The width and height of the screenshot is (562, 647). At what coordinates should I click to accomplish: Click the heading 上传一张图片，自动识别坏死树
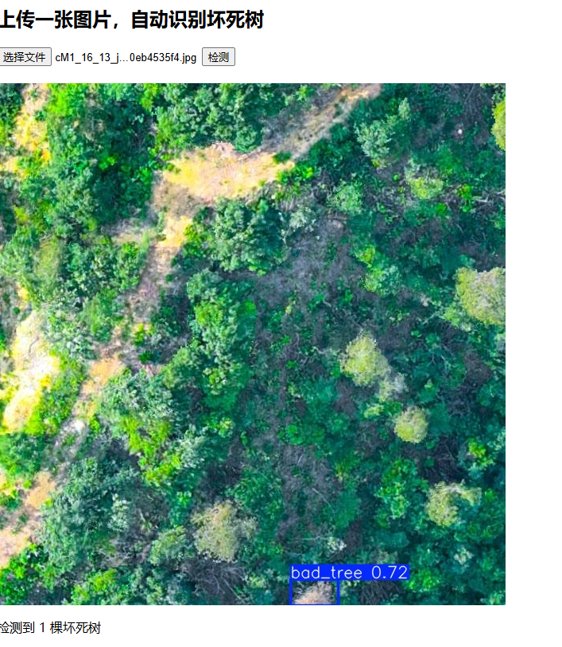click(132, 20)
